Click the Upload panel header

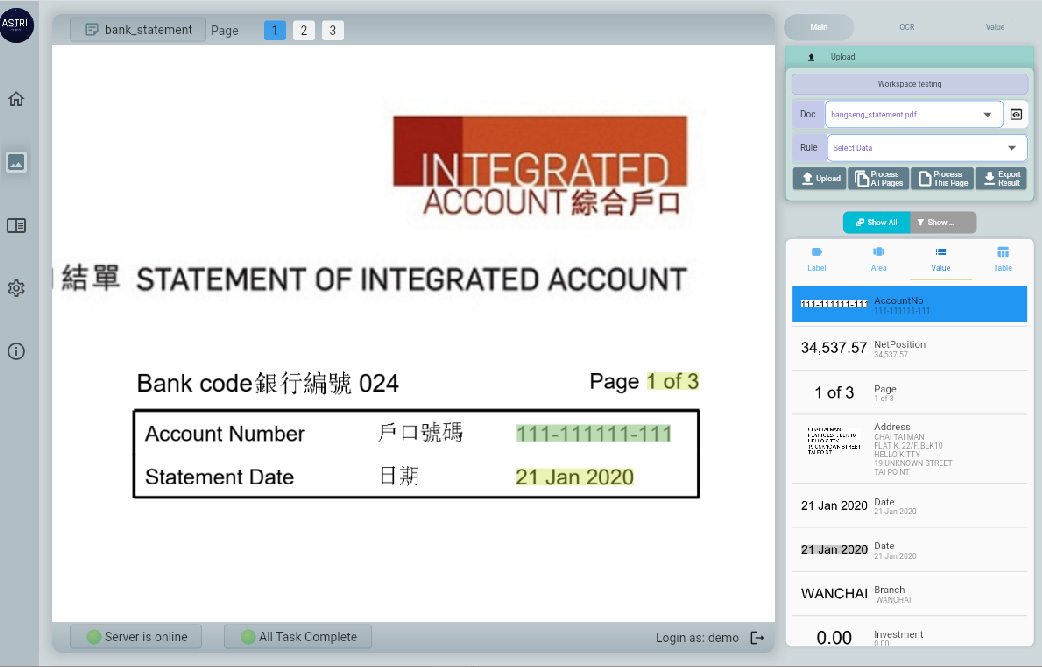909,56
